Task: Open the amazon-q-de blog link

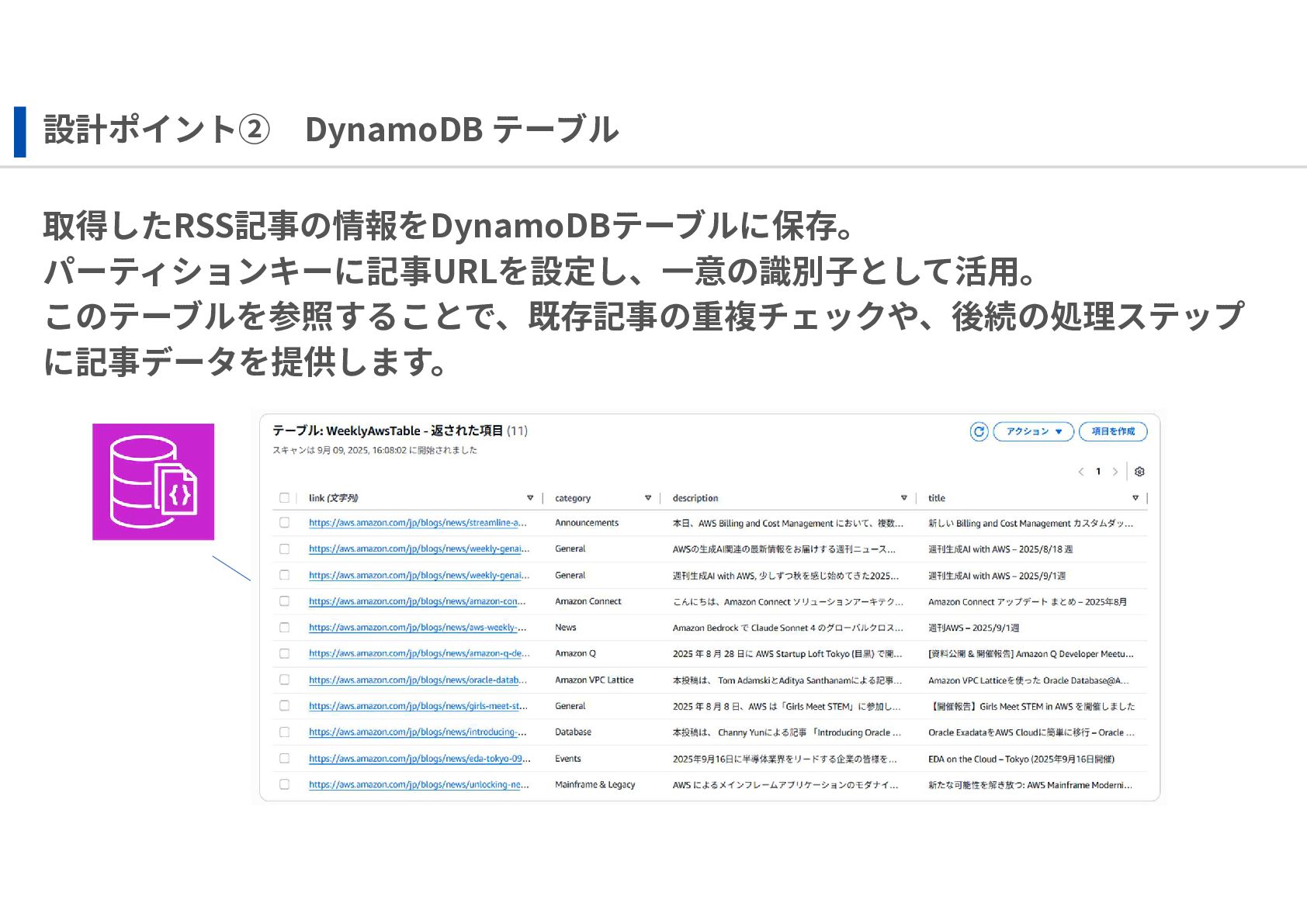Action: (x=419, y=653)
